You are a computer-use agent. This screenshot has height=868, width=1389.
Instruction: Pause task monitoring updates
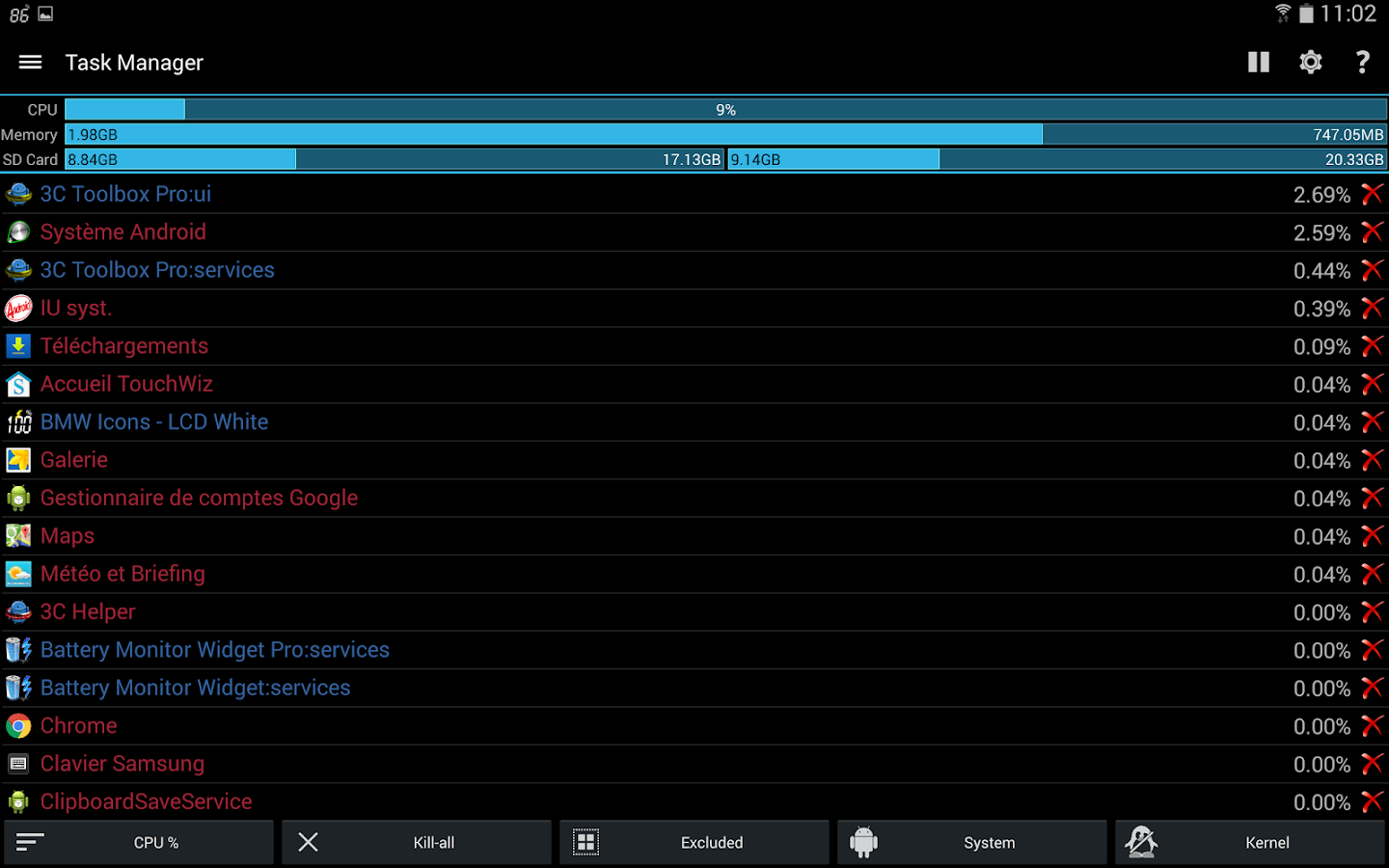[x=1258, y=62]
